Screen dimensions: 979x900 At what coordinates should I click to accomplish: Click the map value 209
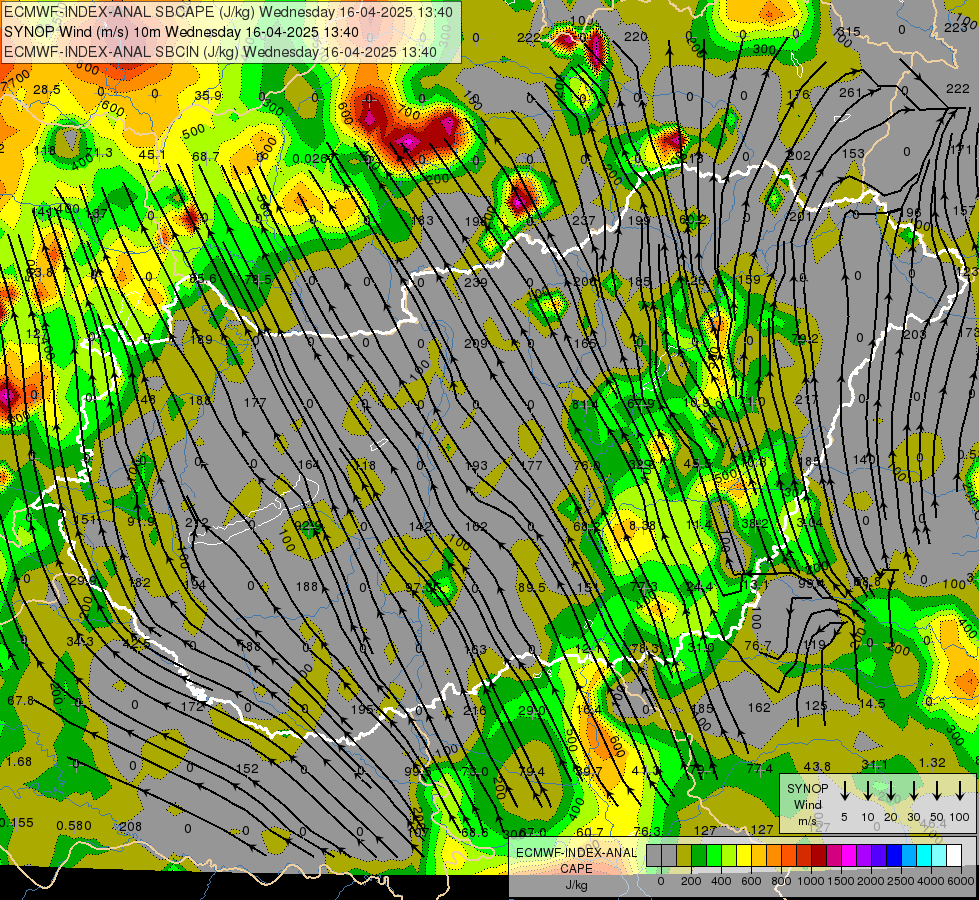[476, 344]
